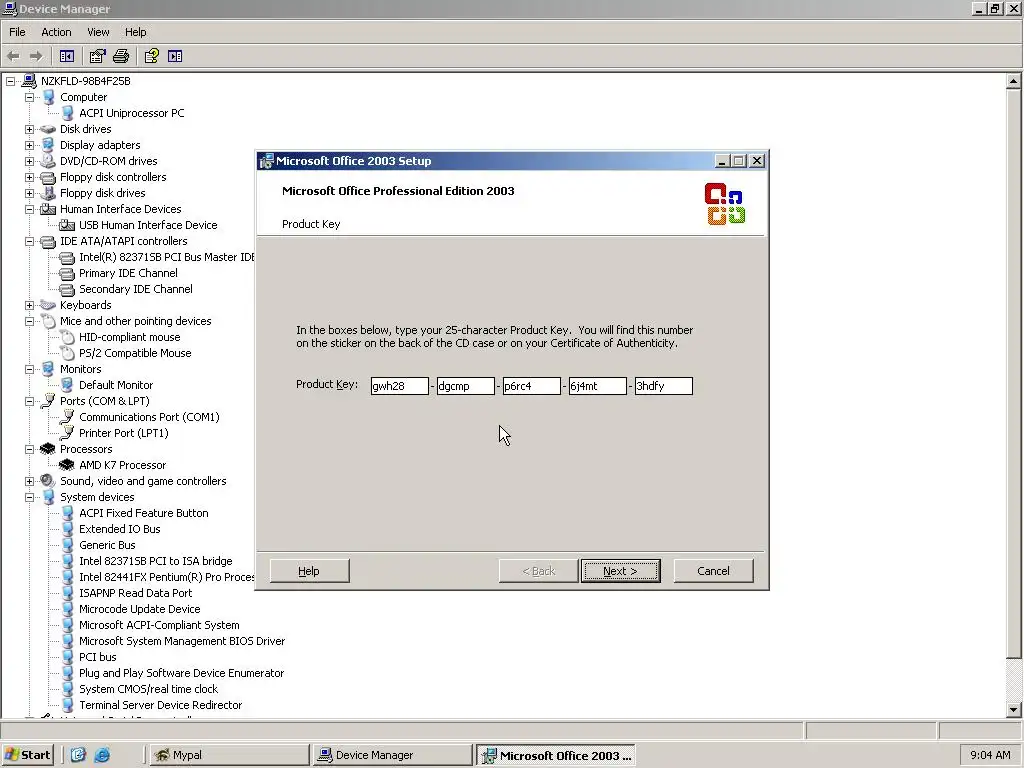This screenshot has height=768, width=1024.
Task: Click the Show Desktop quick launch icon
Action: 78,755
